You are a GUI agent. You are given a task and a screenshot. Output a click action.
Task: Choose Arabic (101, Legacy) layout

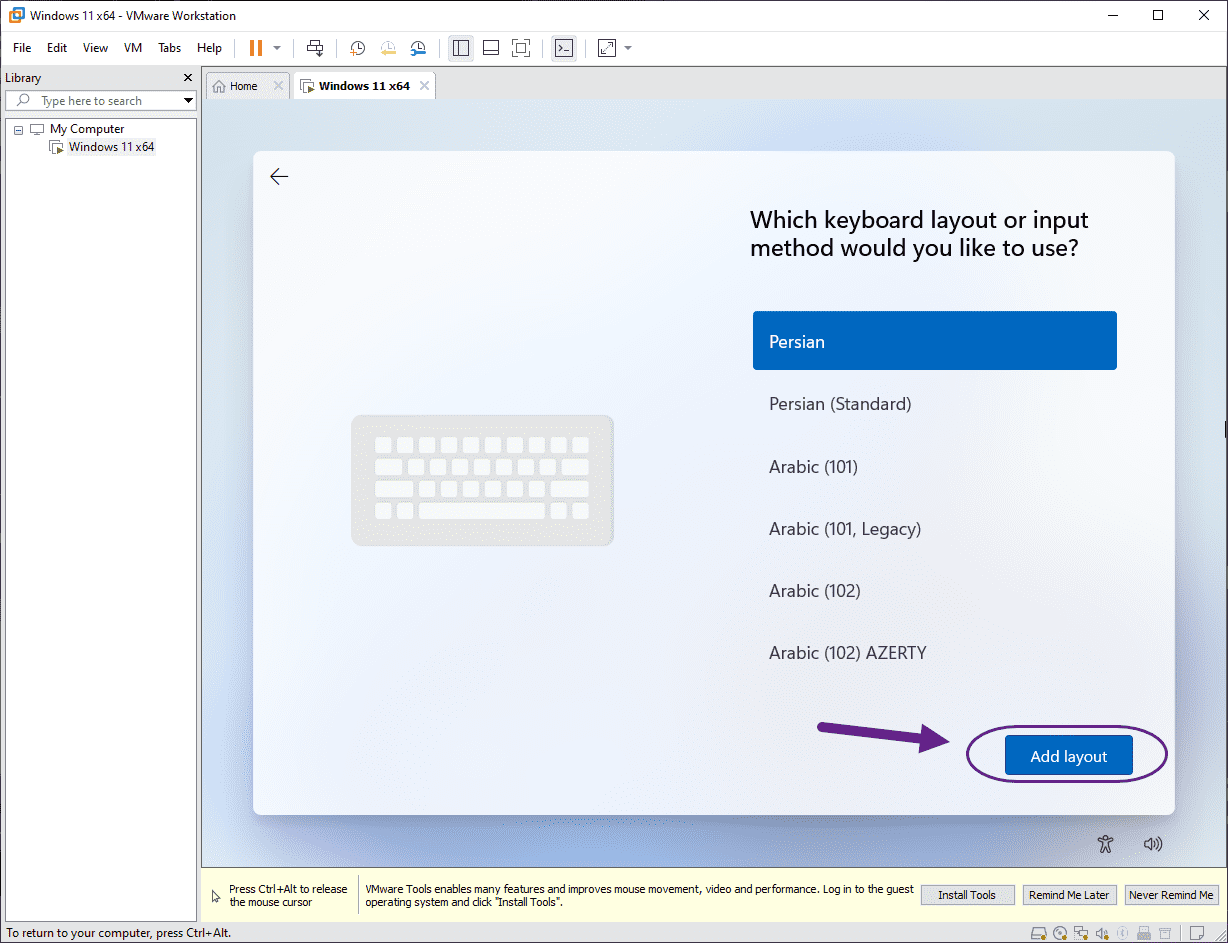coord(935,529)
